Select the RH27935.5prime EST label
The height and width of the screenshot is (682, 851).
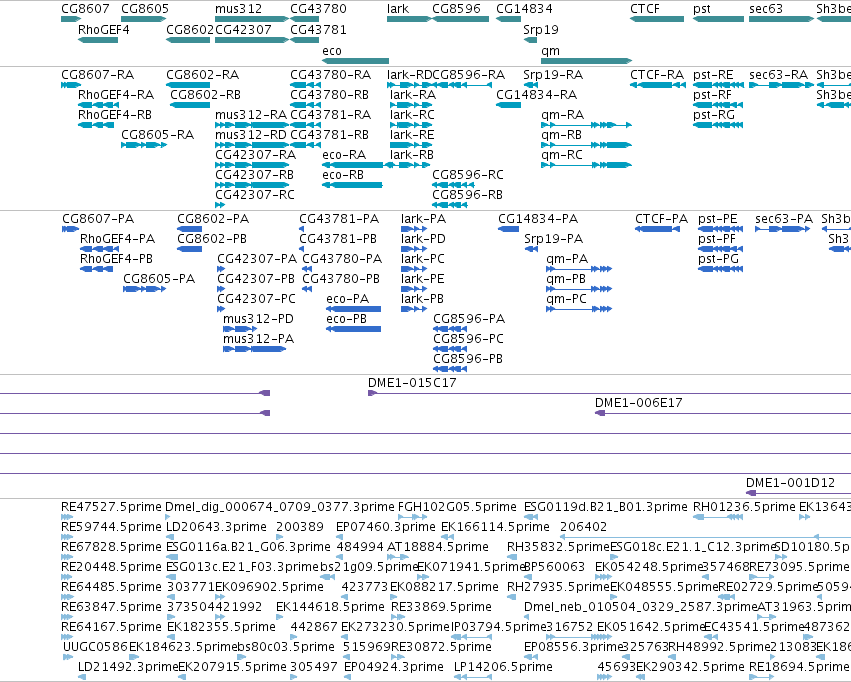(x=558, y=587)
